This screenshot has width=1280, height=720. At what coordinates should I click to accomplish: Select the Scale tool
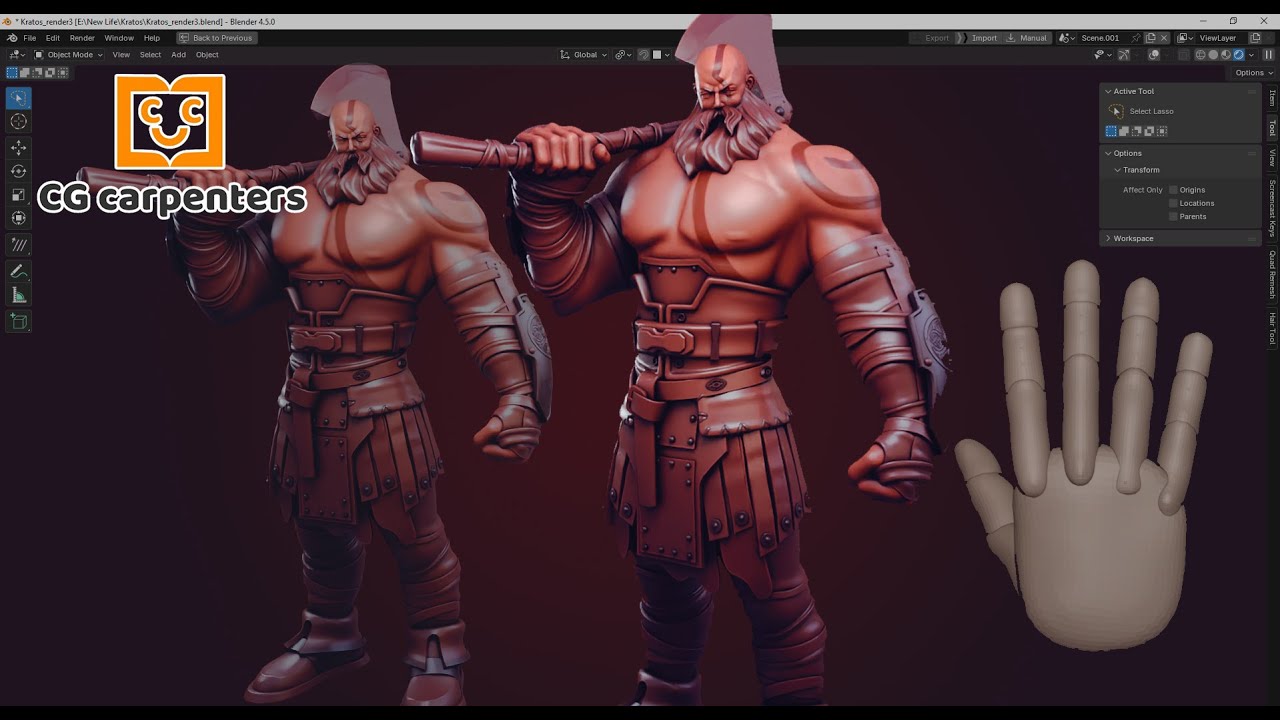click(18, 194)
